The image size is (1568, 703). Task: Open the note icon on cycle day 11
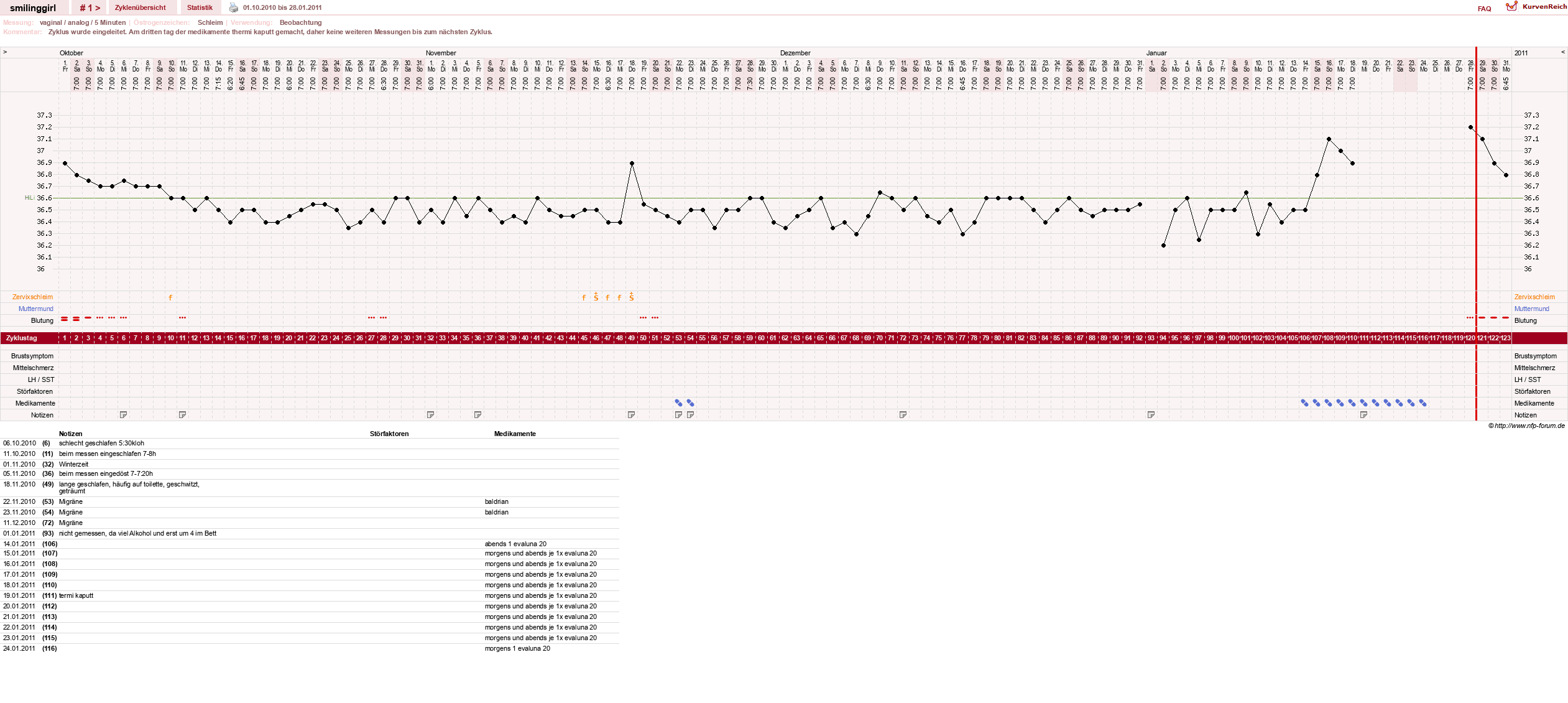[x=182, y=415]
